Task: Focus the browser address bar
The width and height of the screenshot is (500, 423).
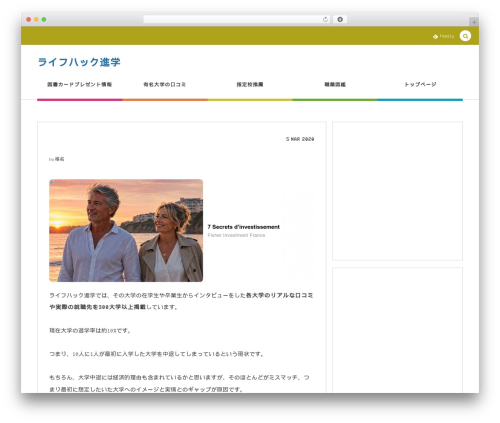Action: point(237,19)
